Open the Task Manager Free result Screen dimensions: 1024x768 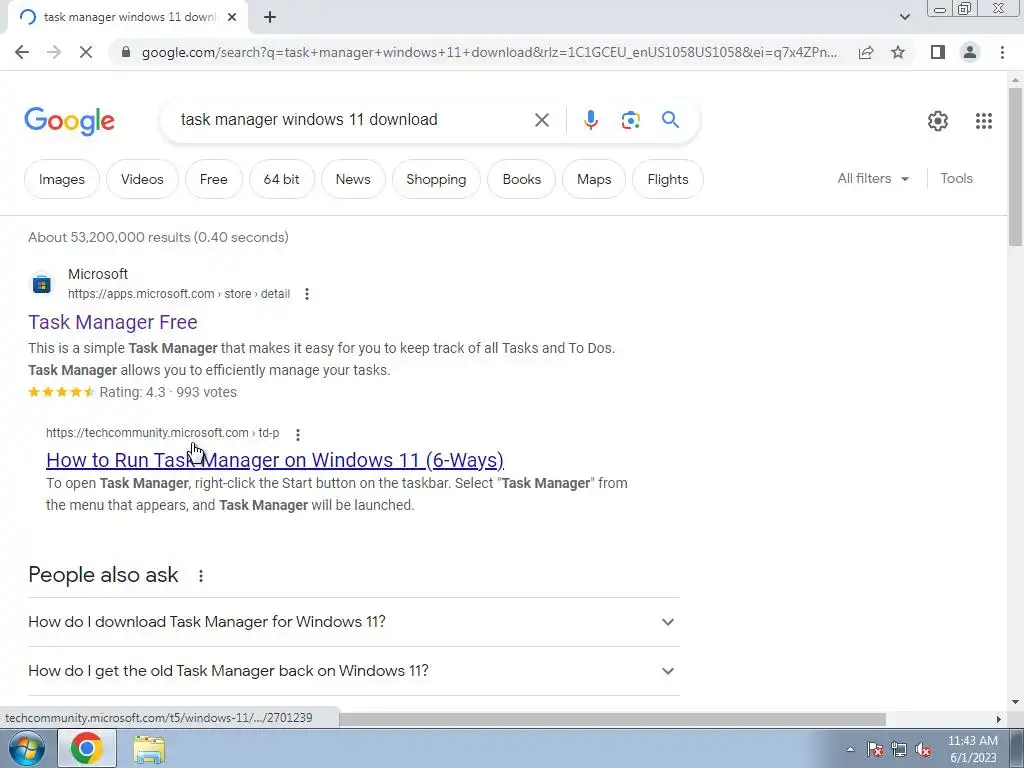[x=113, y=322]
